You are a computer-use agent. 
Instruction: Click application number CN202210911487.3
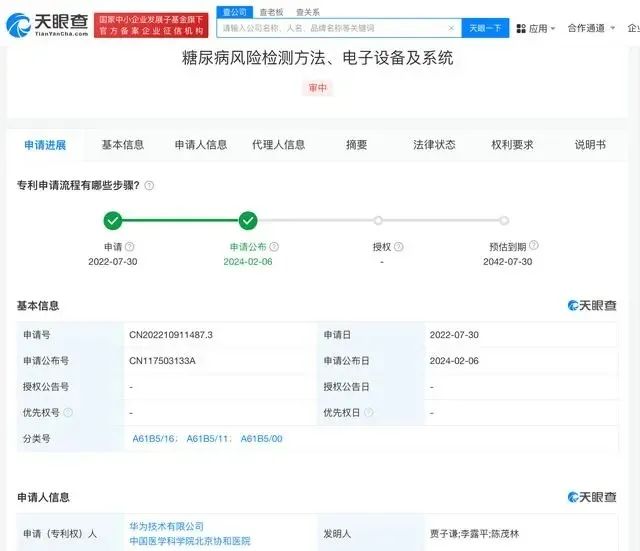pos(171,335)
